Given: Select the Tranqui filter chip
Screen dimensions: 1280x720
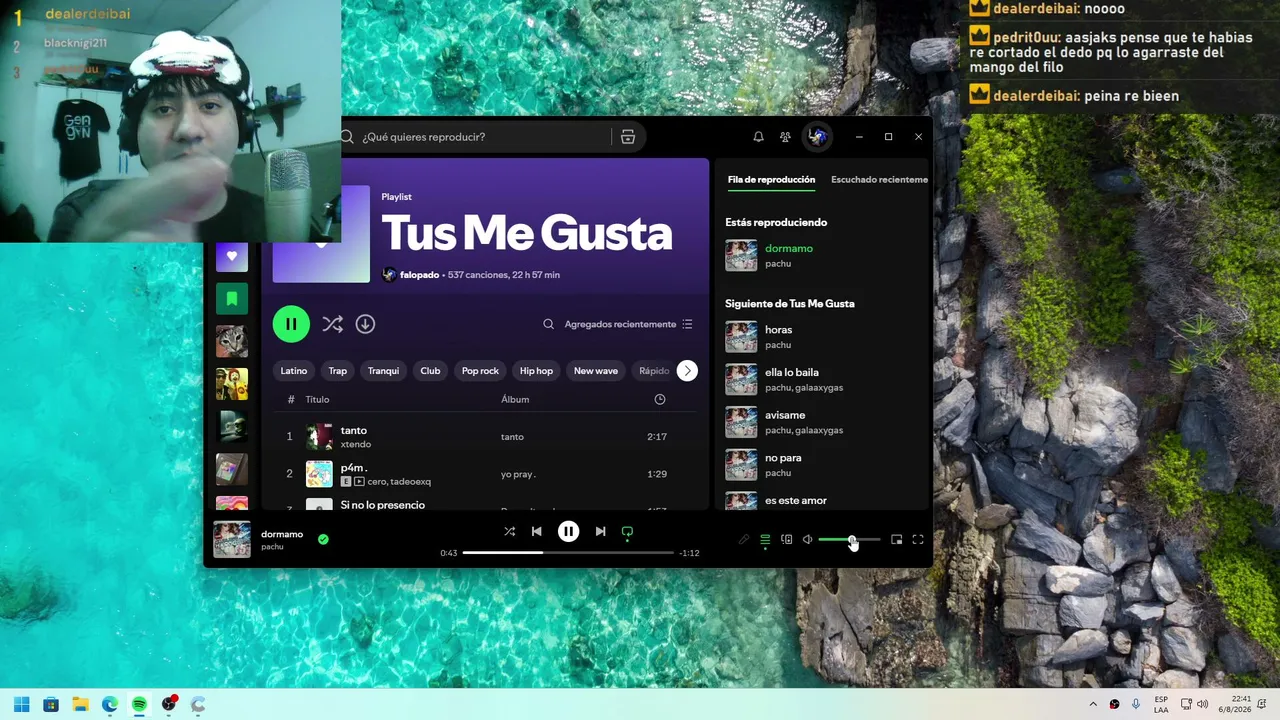Looking at the screenshot, I should point(383,371).
